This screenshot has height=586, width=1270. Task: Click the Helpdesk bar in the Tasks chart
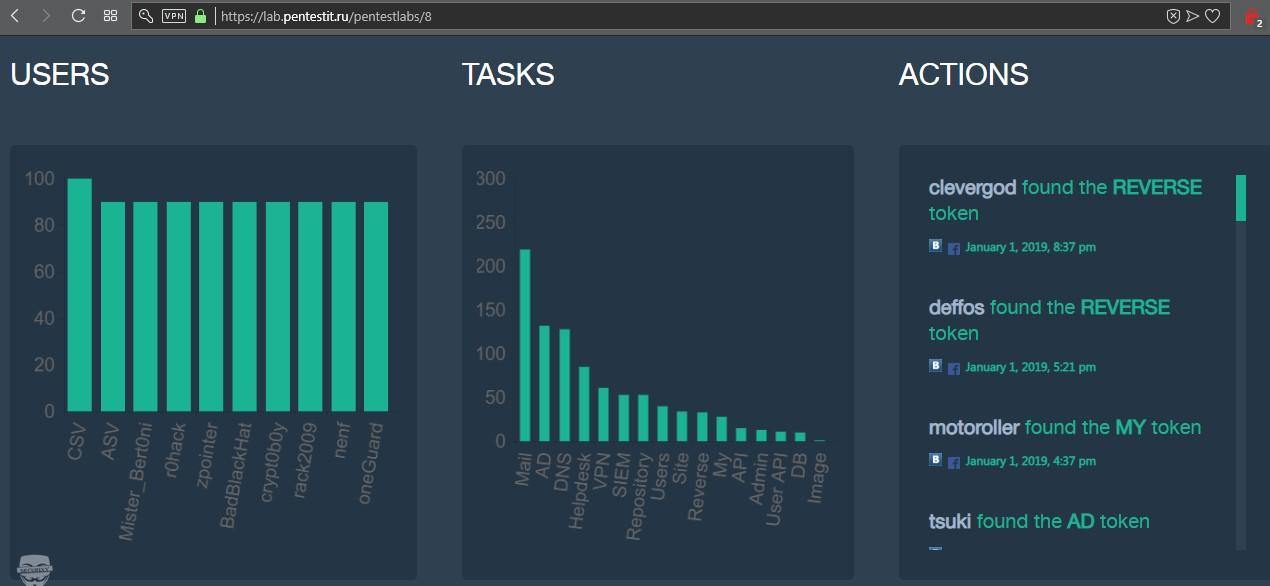click(584, 403)
